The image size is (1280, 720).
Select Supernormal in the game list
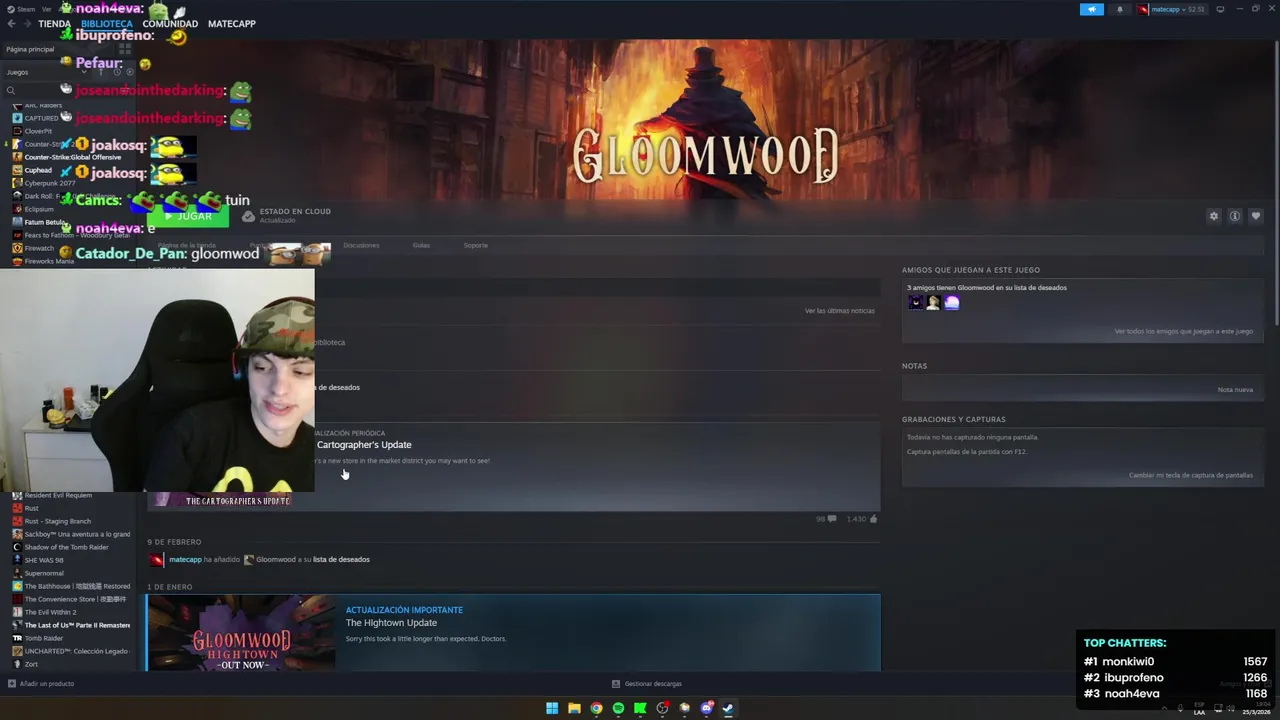[x=44, y=573]
